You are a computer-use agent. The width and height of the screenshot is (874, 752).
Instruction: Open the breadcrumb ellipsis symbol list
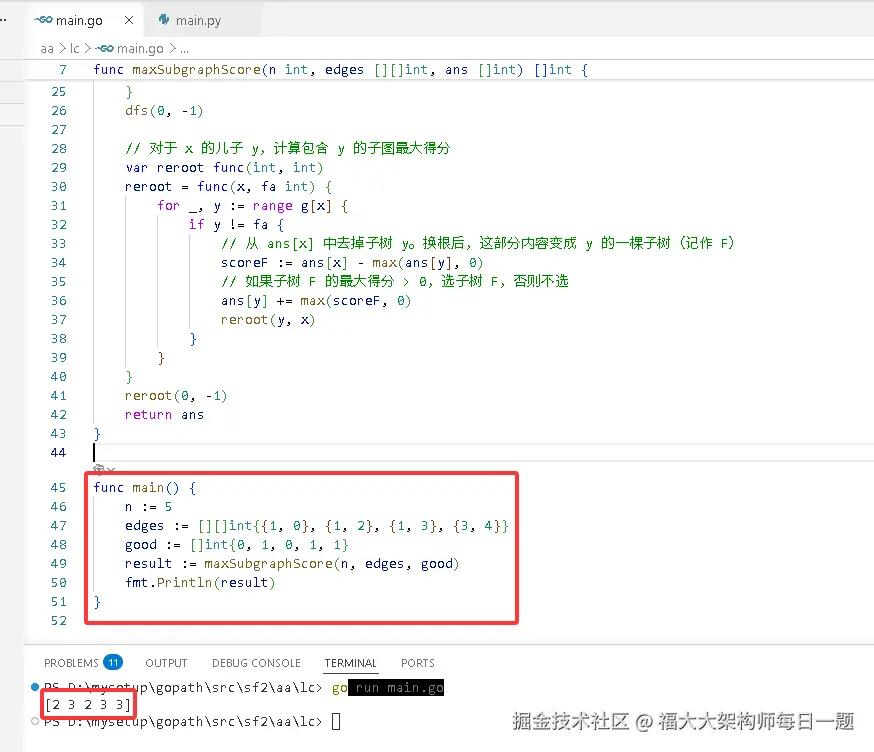tap(184, 49)
